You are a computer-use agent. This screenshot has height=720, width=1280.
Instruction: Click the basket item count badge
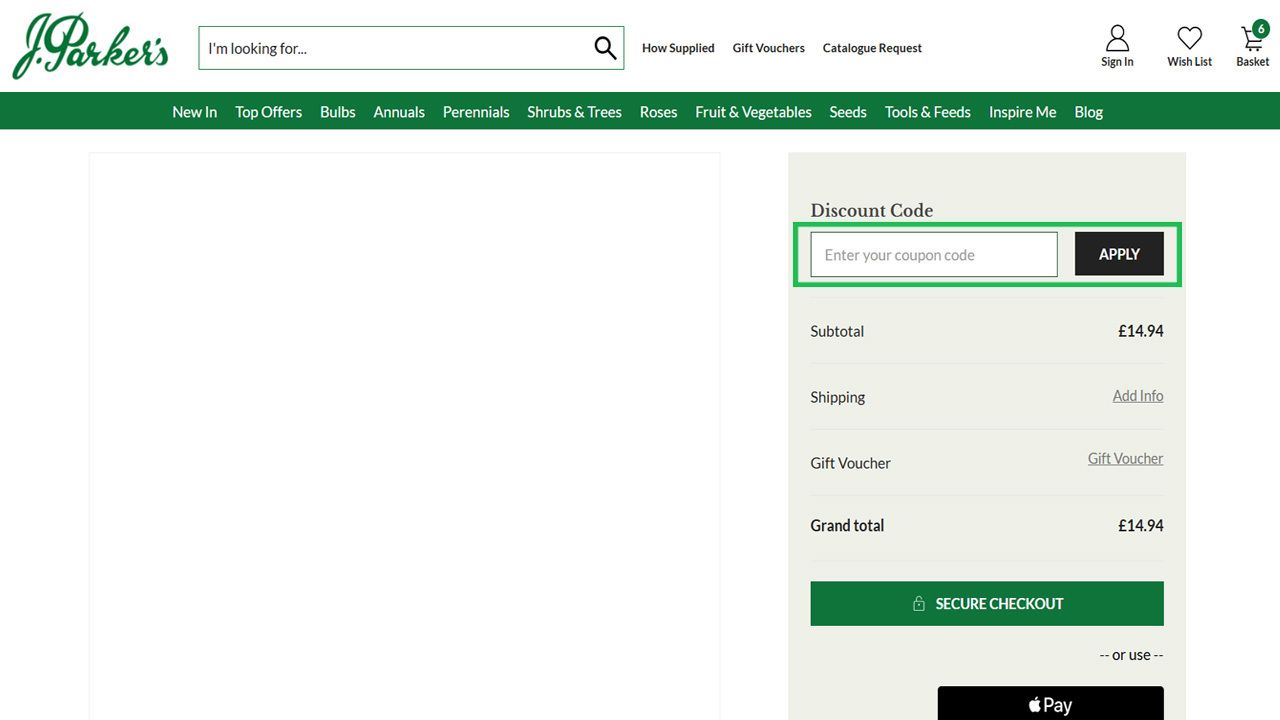pos(1260,27)
